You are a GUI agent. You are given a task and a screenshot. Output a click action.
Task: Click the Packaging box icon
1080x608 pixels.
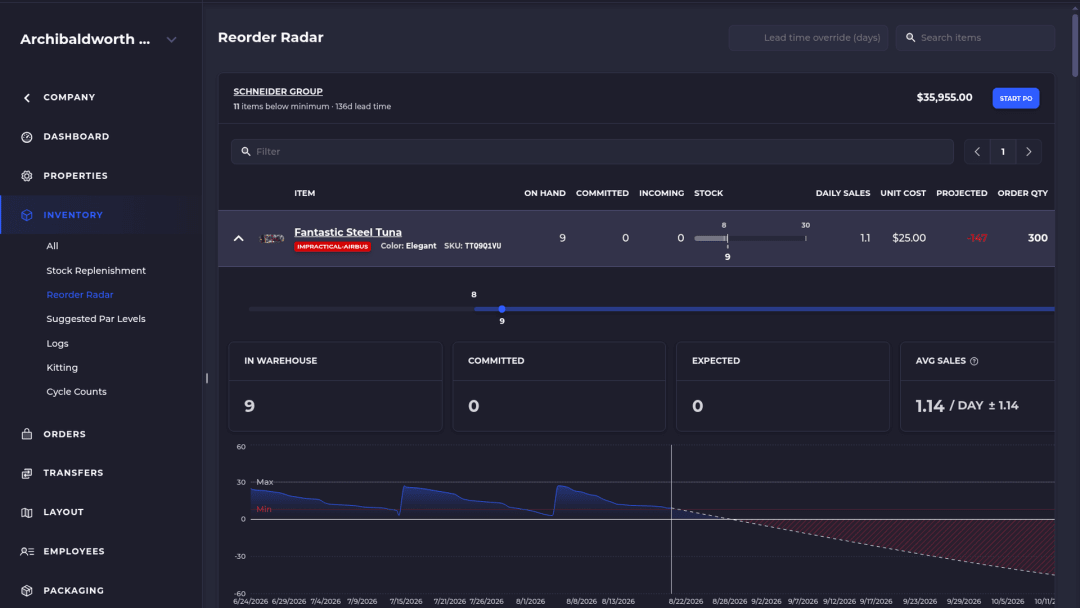27,591
